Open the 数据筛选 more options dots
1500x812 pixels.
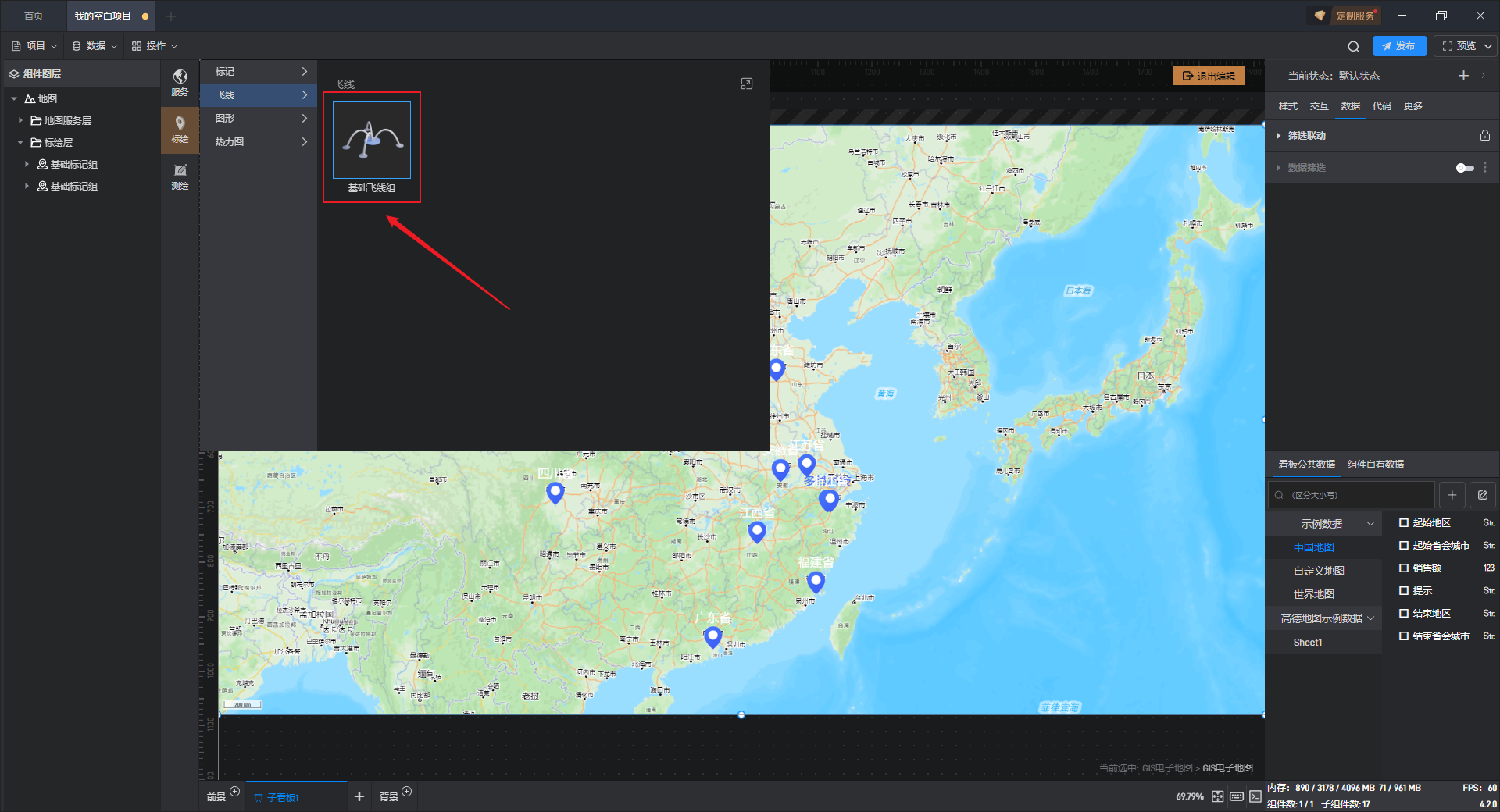[1485, 167]
